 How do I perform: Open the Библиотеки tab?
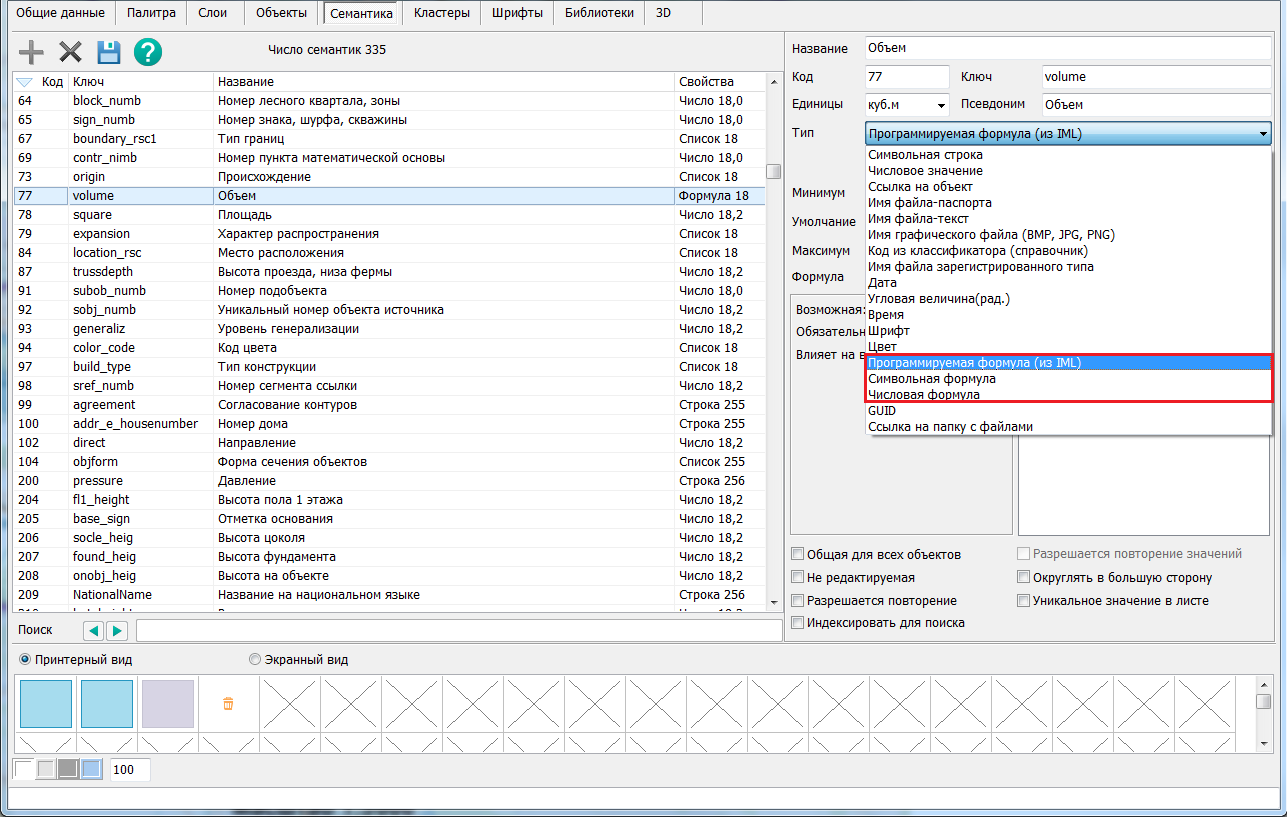[599, 13]
